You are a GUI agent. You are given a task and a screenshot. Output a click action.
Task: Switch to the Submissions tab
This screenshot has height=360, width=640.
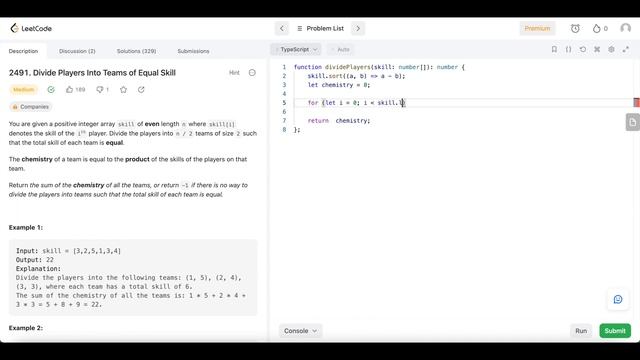tap(193, 51)
